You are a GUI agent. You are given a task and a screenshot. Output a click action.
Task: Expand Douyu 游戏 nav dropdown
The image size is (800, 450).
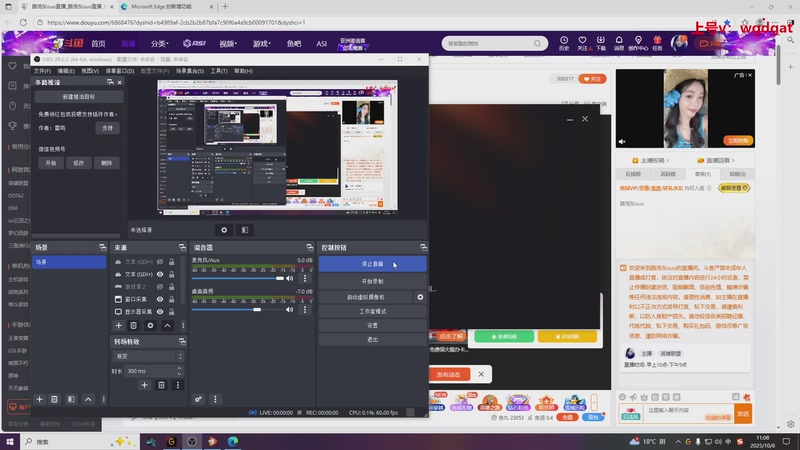click(x=261, y=44)
